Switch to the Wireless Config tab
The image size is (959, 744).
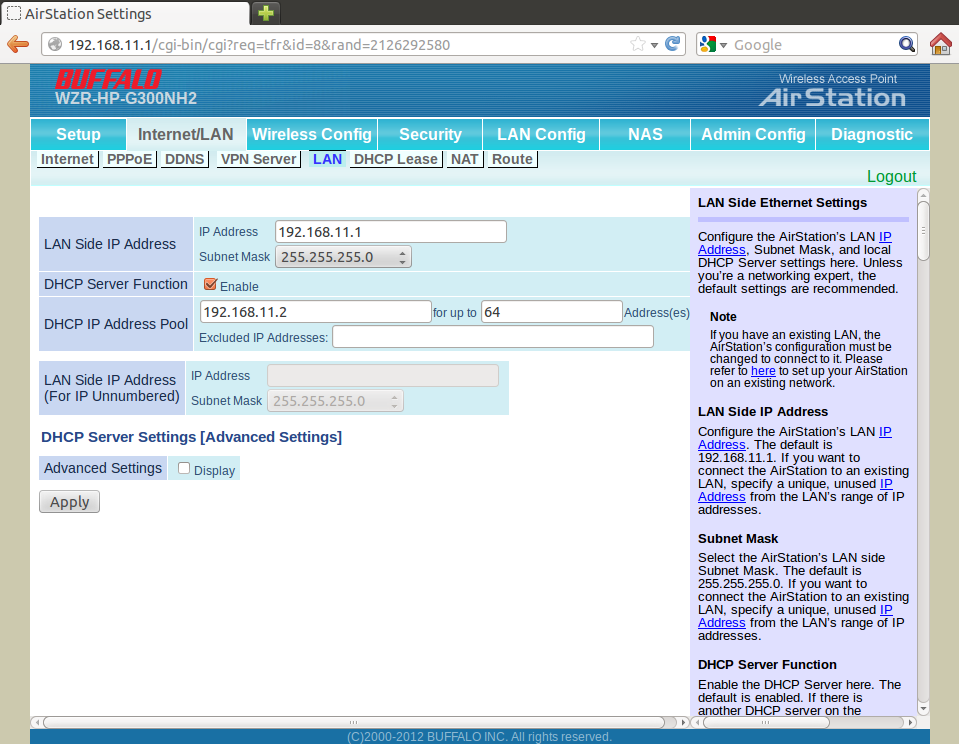point(311,134)
